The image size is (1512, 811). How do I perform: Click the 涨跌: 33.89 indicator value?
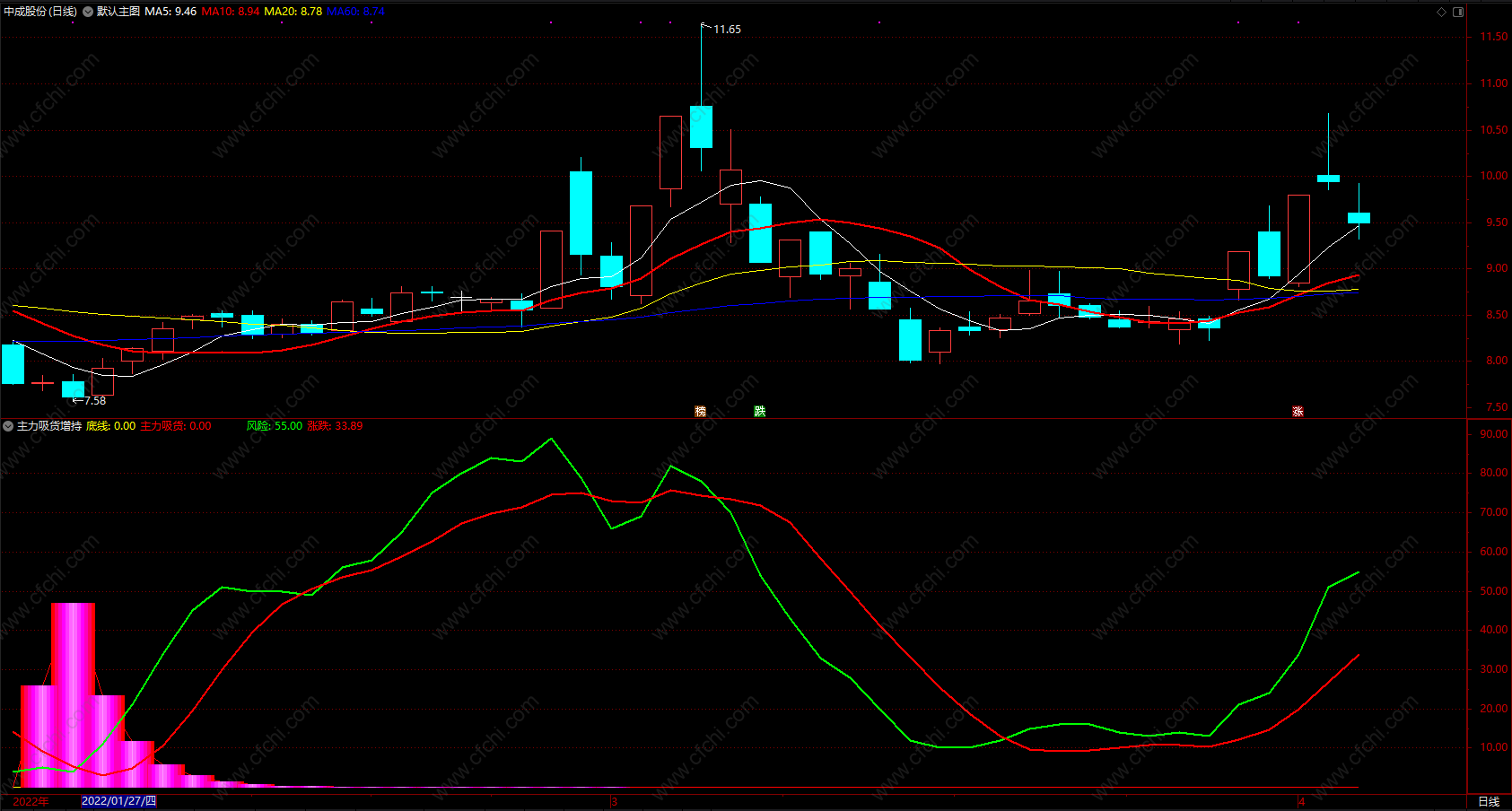click(336, 426)
